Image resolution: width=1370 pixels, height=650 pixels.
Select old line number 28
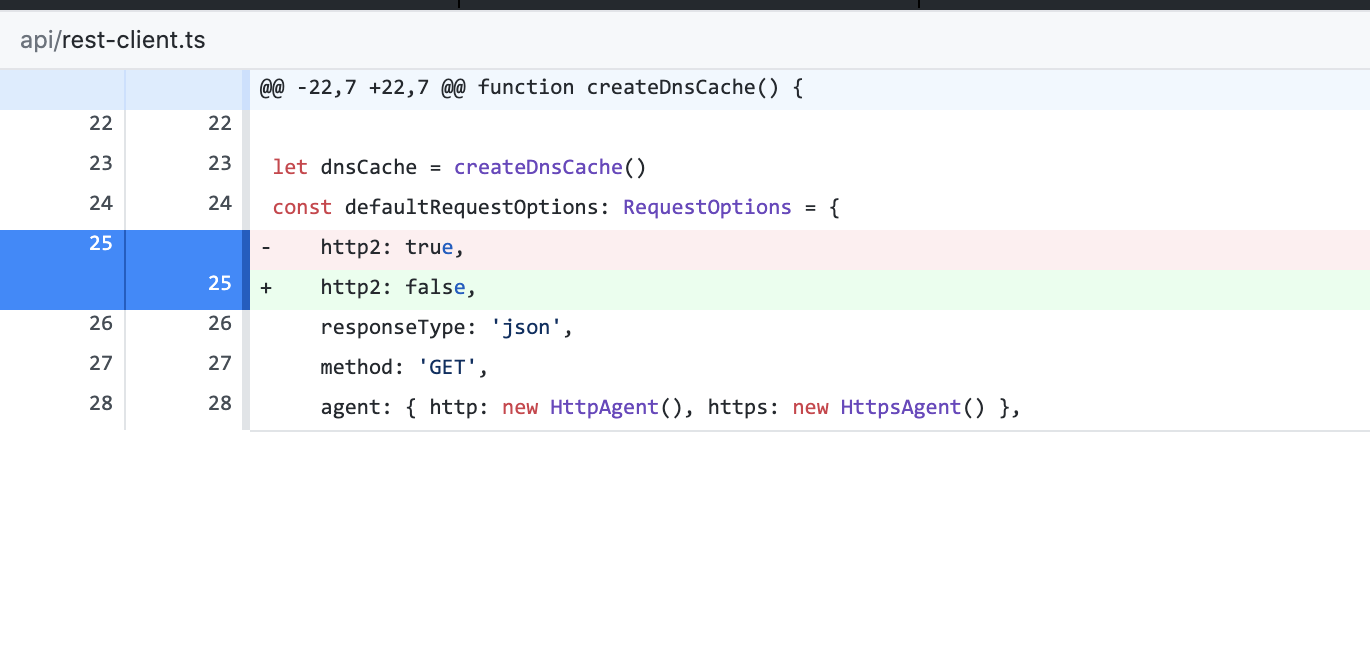click(101, 403)
